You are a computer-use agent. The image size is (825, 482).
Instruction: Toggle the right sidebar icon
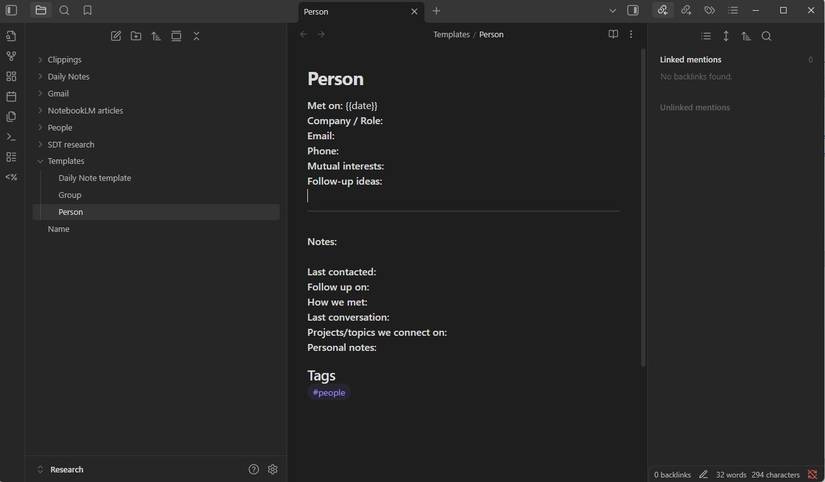633,11
